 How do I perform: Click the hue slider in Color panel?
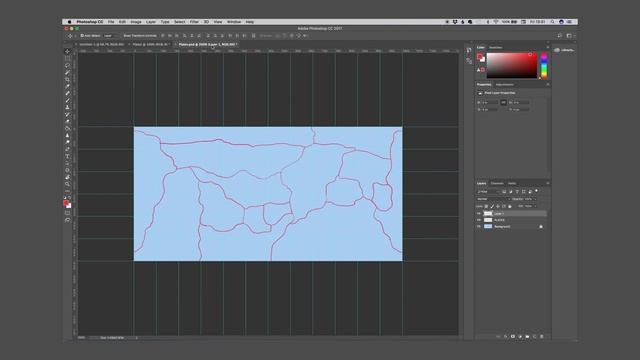544,65
